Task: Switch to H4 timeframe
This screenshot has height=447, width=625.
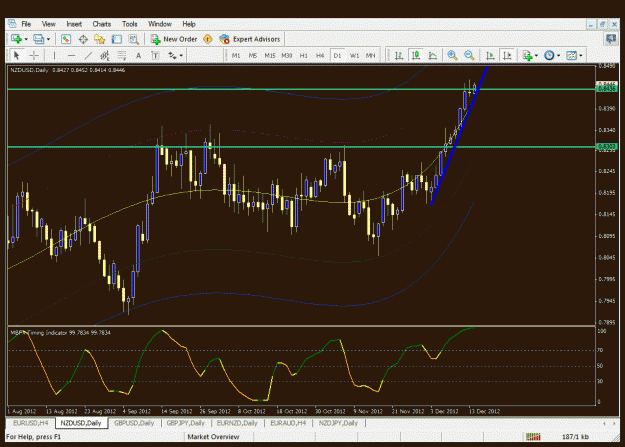Action: (x=320, y=55)
